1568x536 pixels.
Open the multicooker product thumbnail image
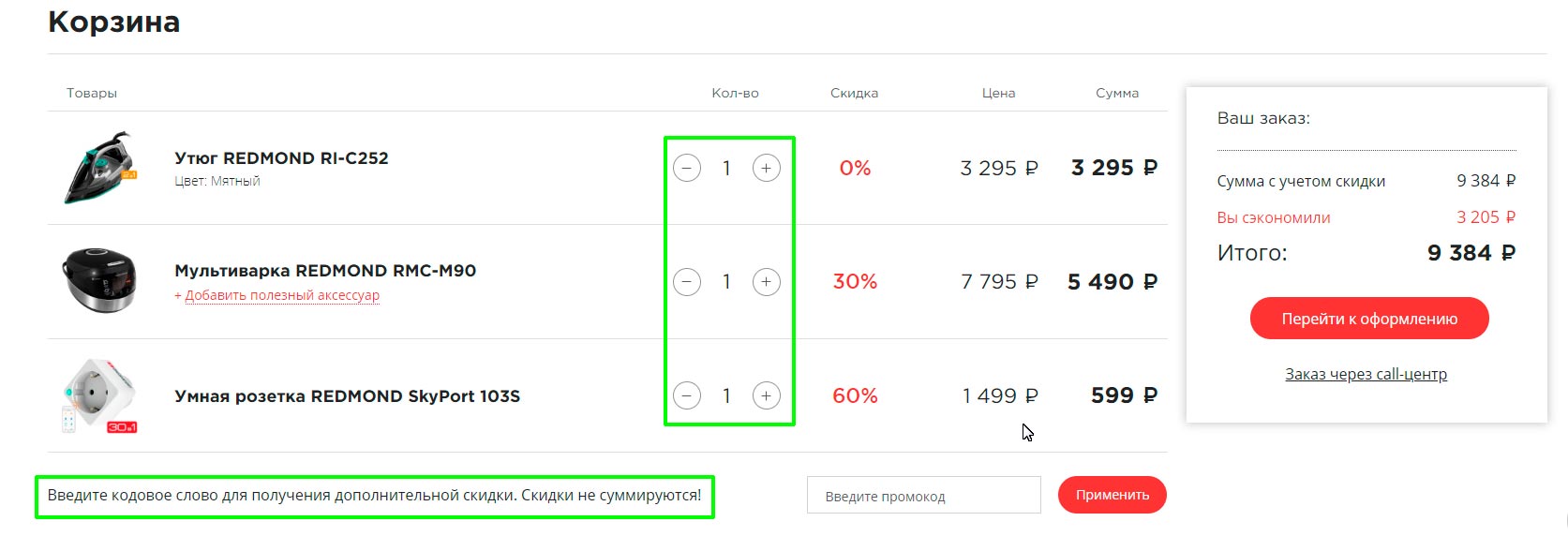point(100,280)
